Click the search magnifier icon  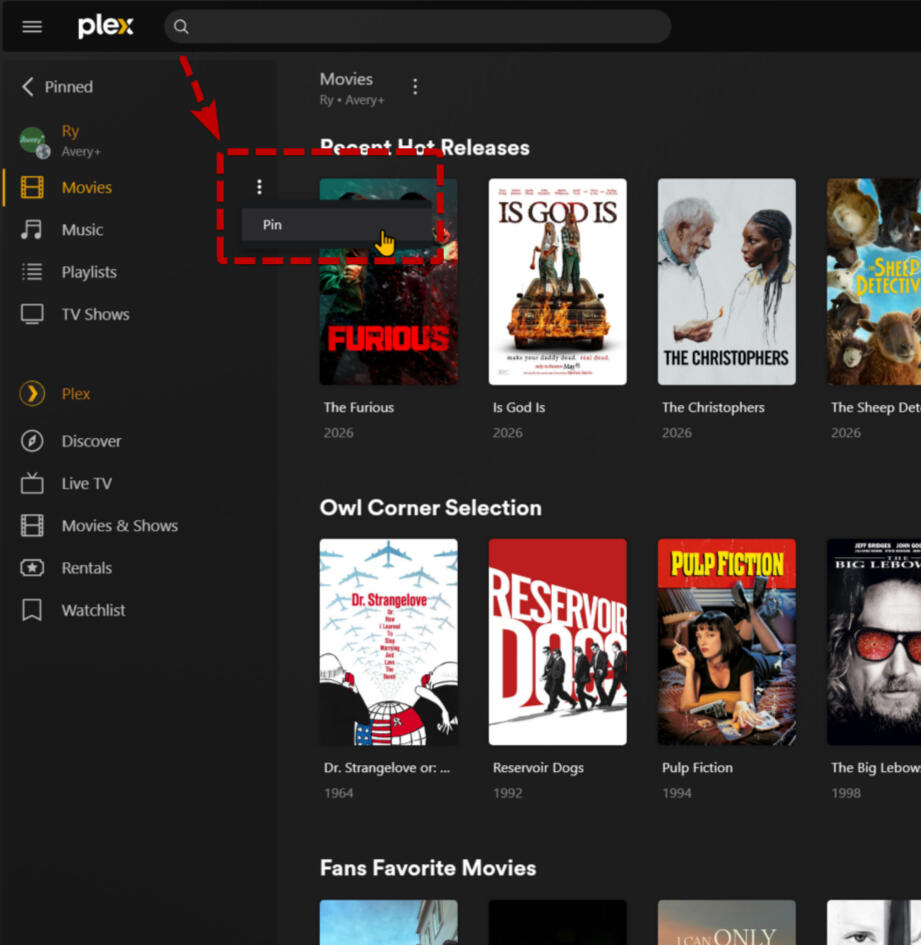coord(181,27)
